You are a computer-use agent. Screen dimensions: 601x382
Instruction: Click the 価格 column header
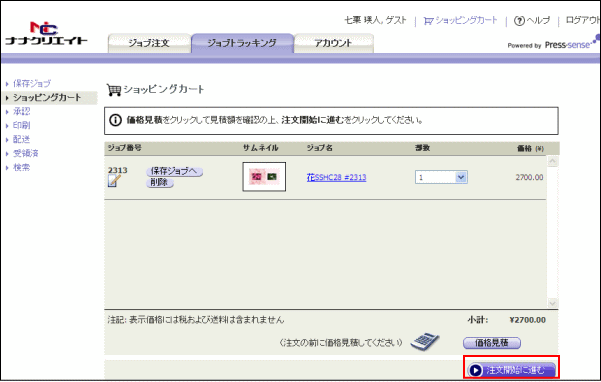click(530, 148)
